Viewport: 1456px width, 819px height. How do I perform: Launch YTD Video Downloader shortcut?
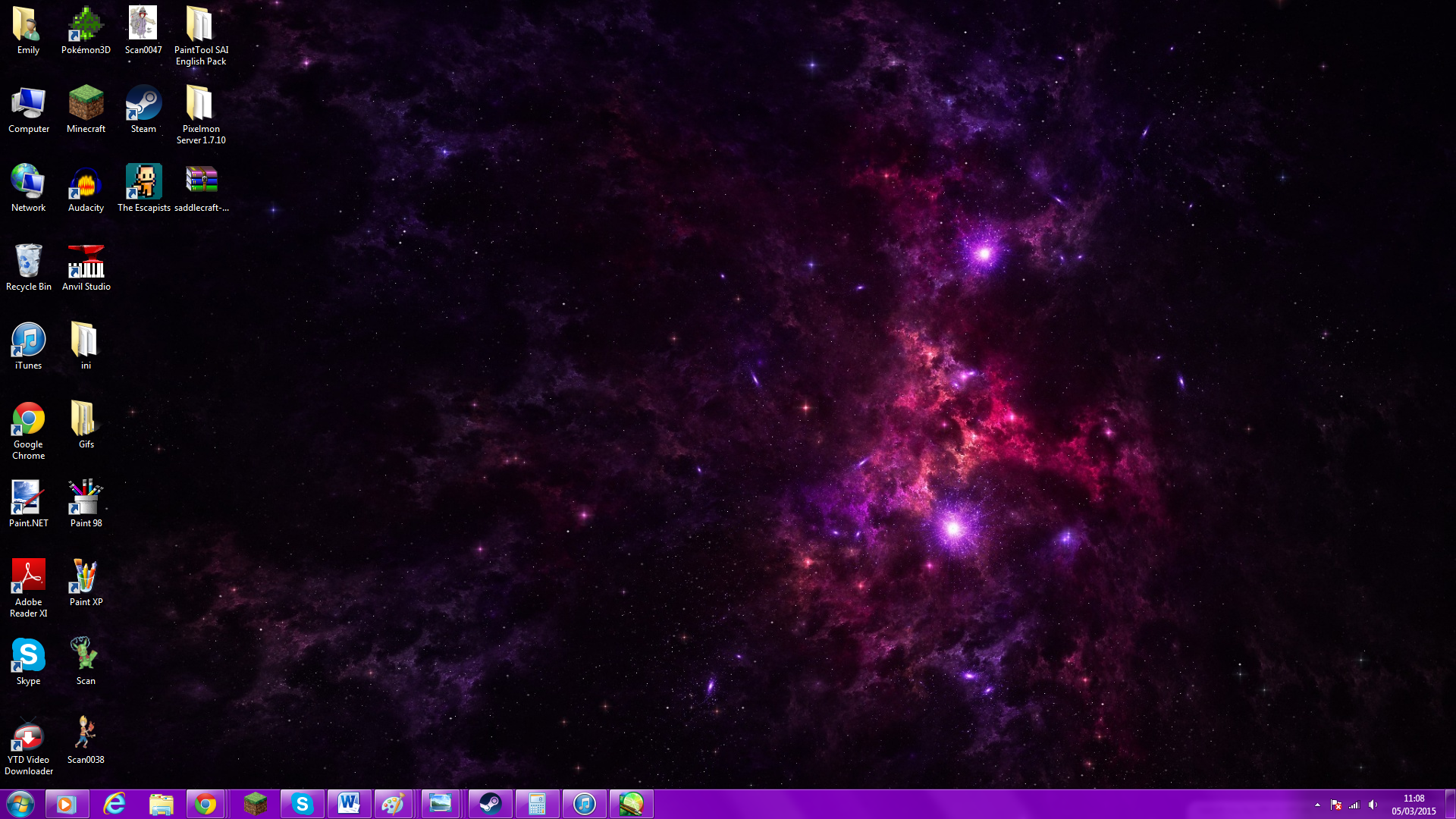(28, 745)
